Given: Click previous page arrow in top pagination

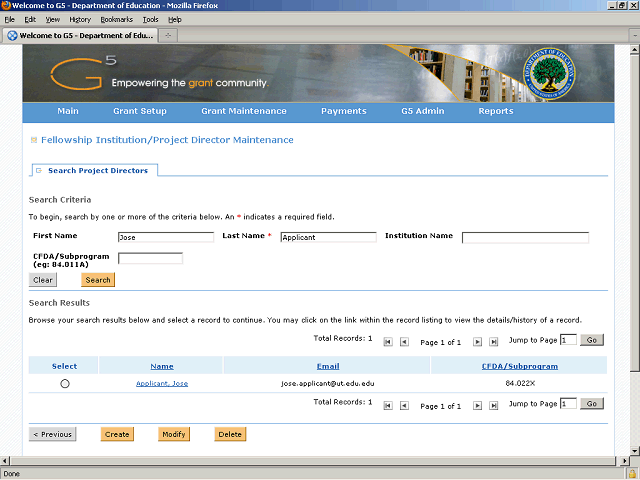Looking at the screenshot, I should [x=404, y=342].
